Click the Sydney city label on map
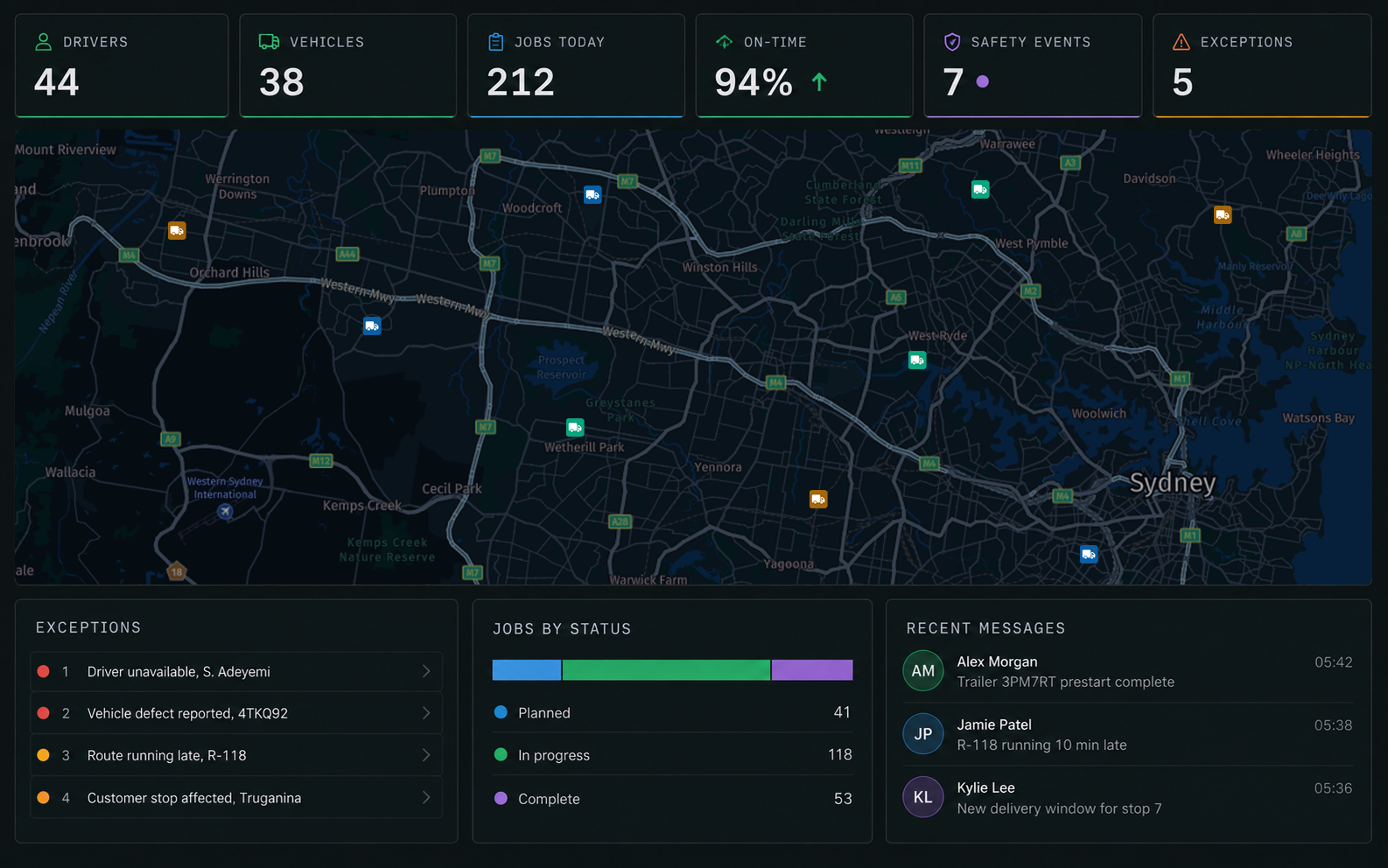This screenshot has width=1388, height=868. tap(1172, 483)
